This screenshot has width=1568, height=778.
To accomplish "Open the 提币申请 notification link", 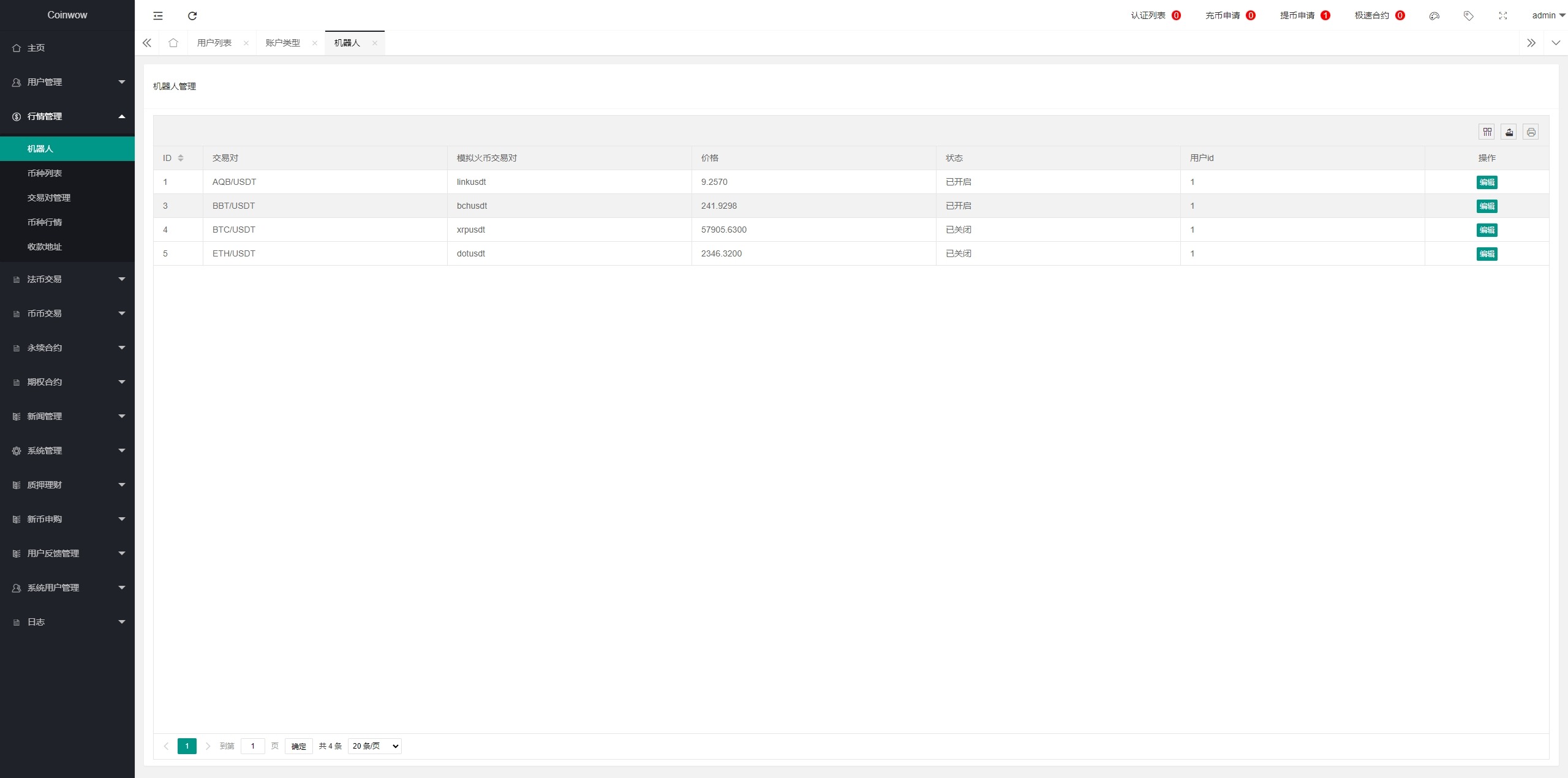I will click(x=1297, y=16).
